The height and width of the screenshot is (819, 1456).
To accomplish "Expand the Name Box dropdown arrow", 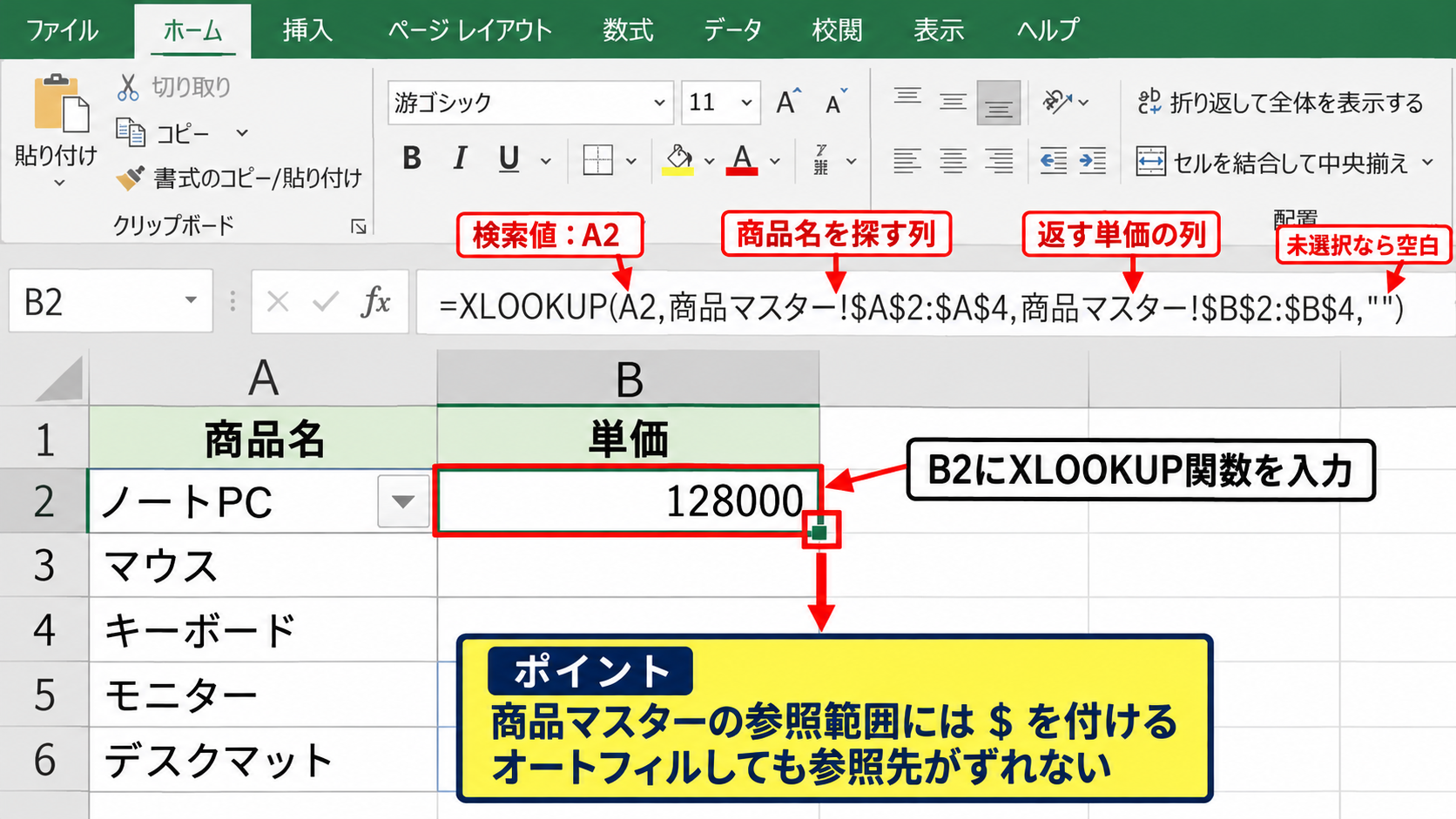I will pos(191,301).
